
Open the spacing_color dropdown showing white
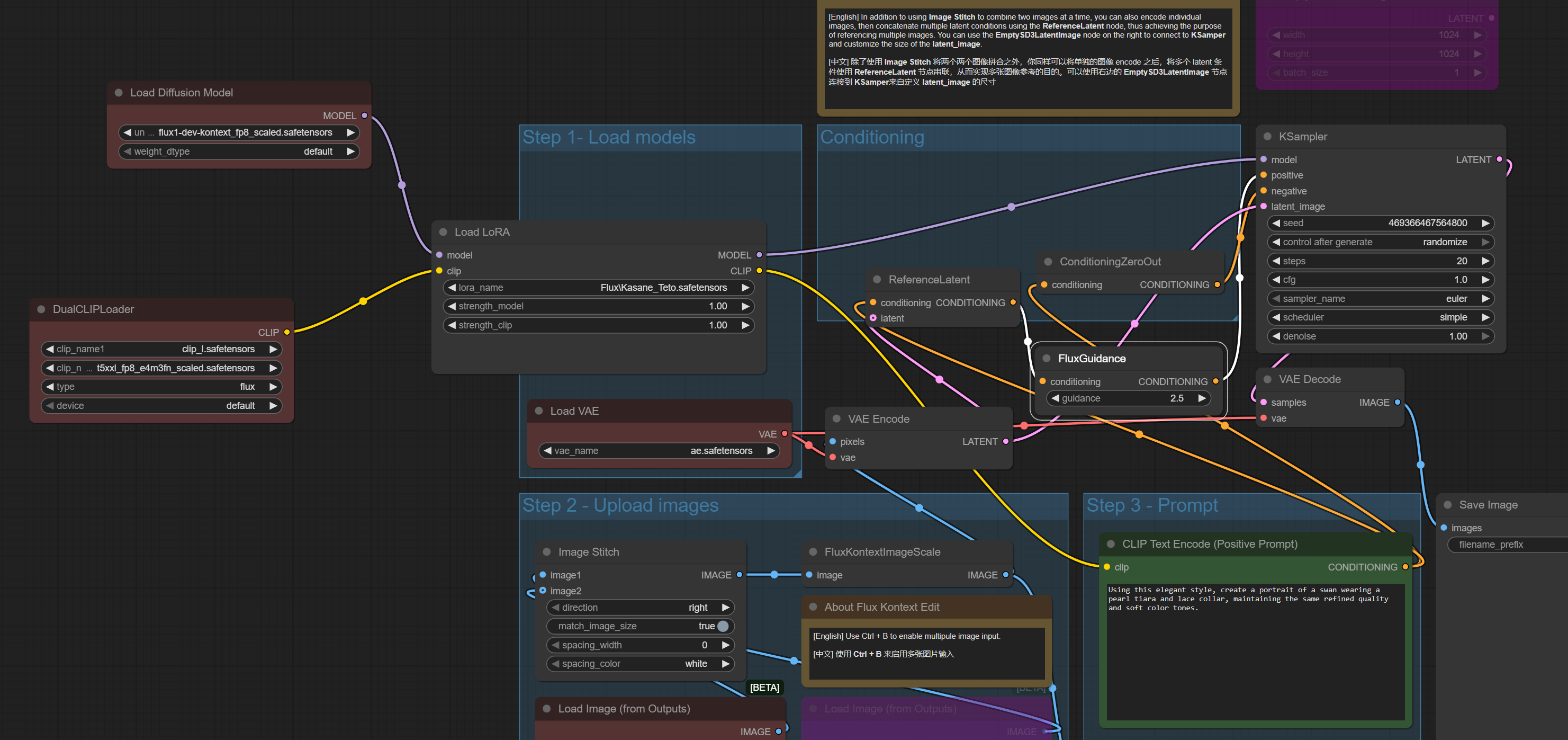tap(641, 664)
